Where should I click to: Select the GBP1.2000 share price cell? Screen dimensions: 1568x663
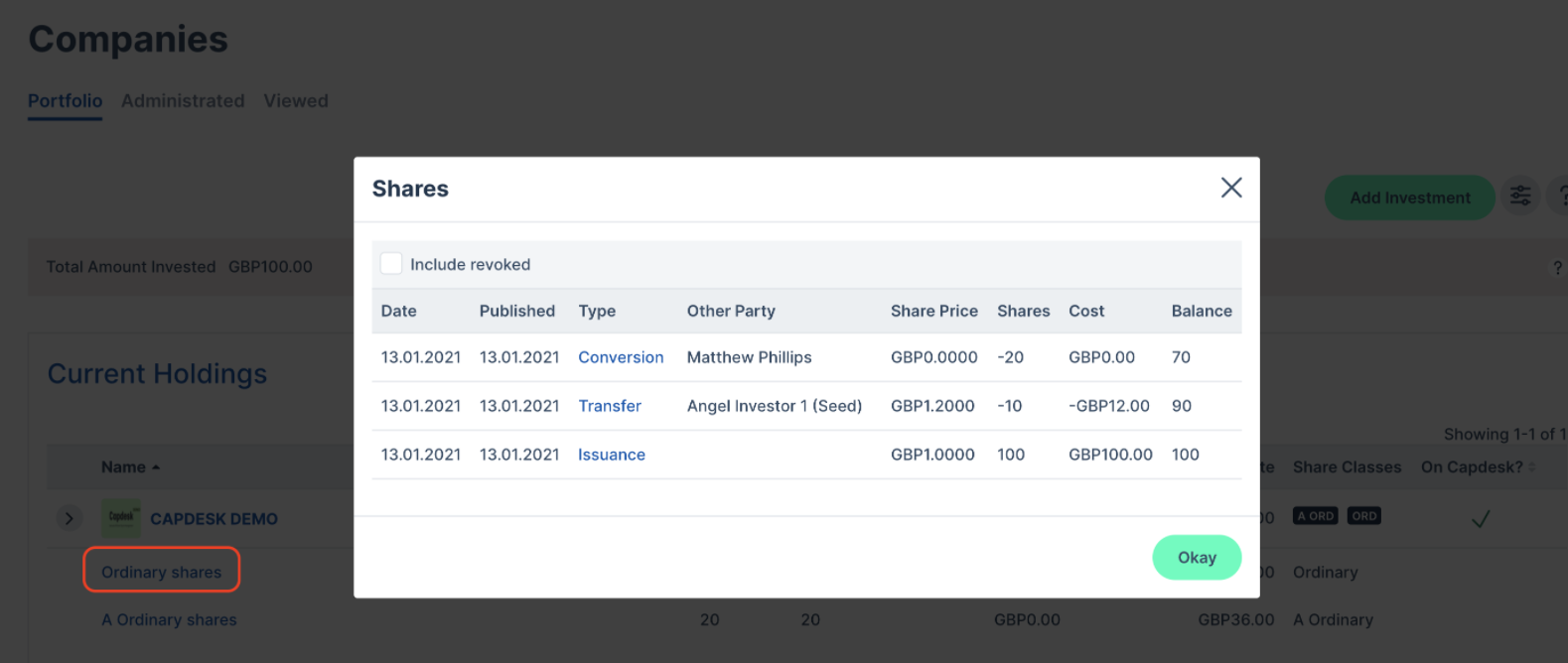932,406
